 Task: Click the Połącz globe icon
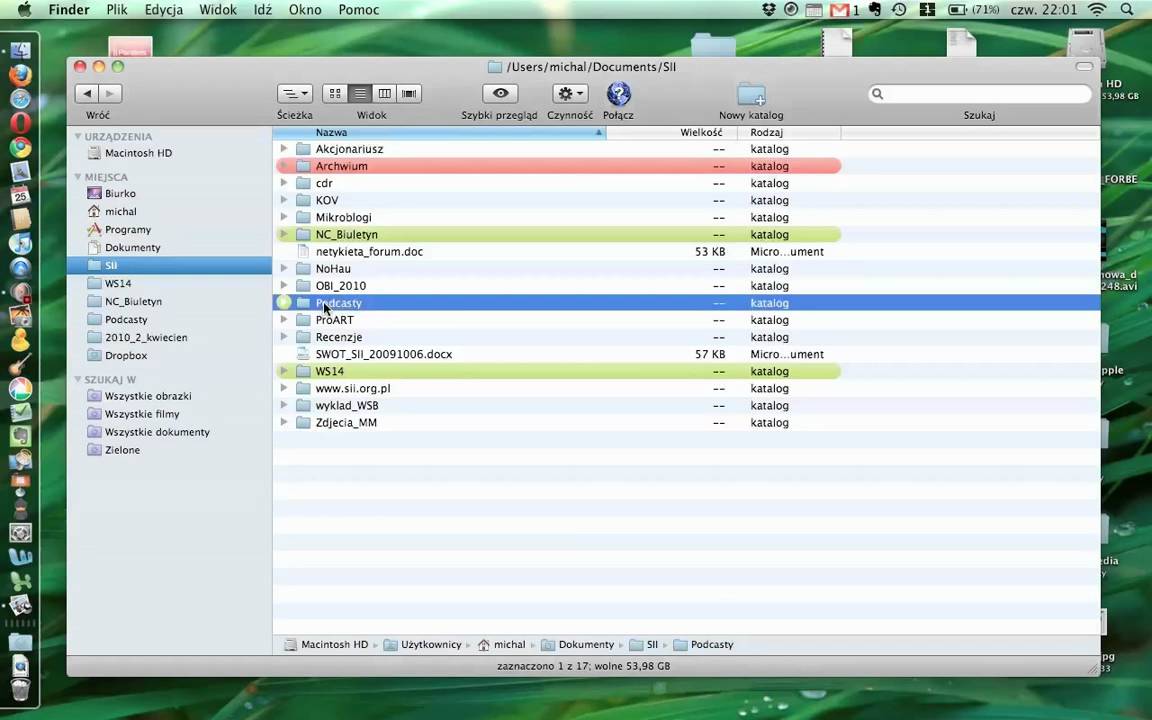click(619, 94)
